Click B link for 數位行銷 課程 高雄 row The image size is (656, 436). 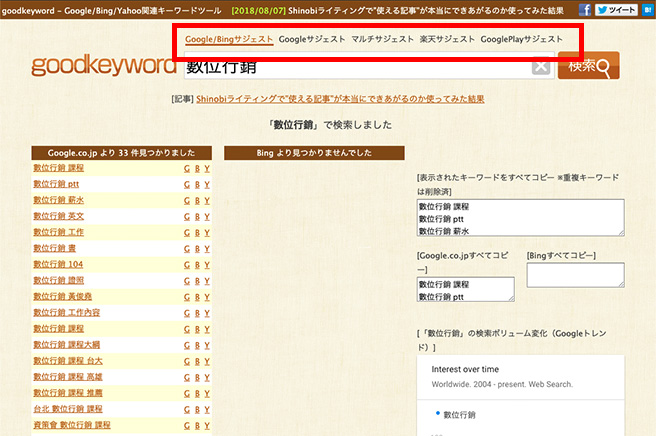(x=197, y=377)
